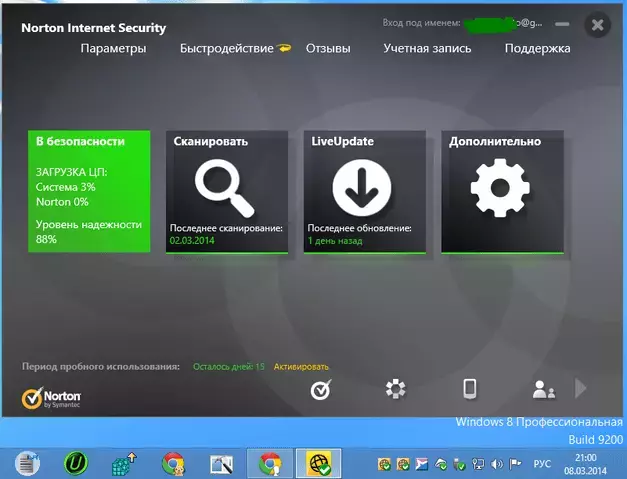Click the signed-in account name at top
The height and width of the screenshot is (479, 627).
[x=503, y=24]
